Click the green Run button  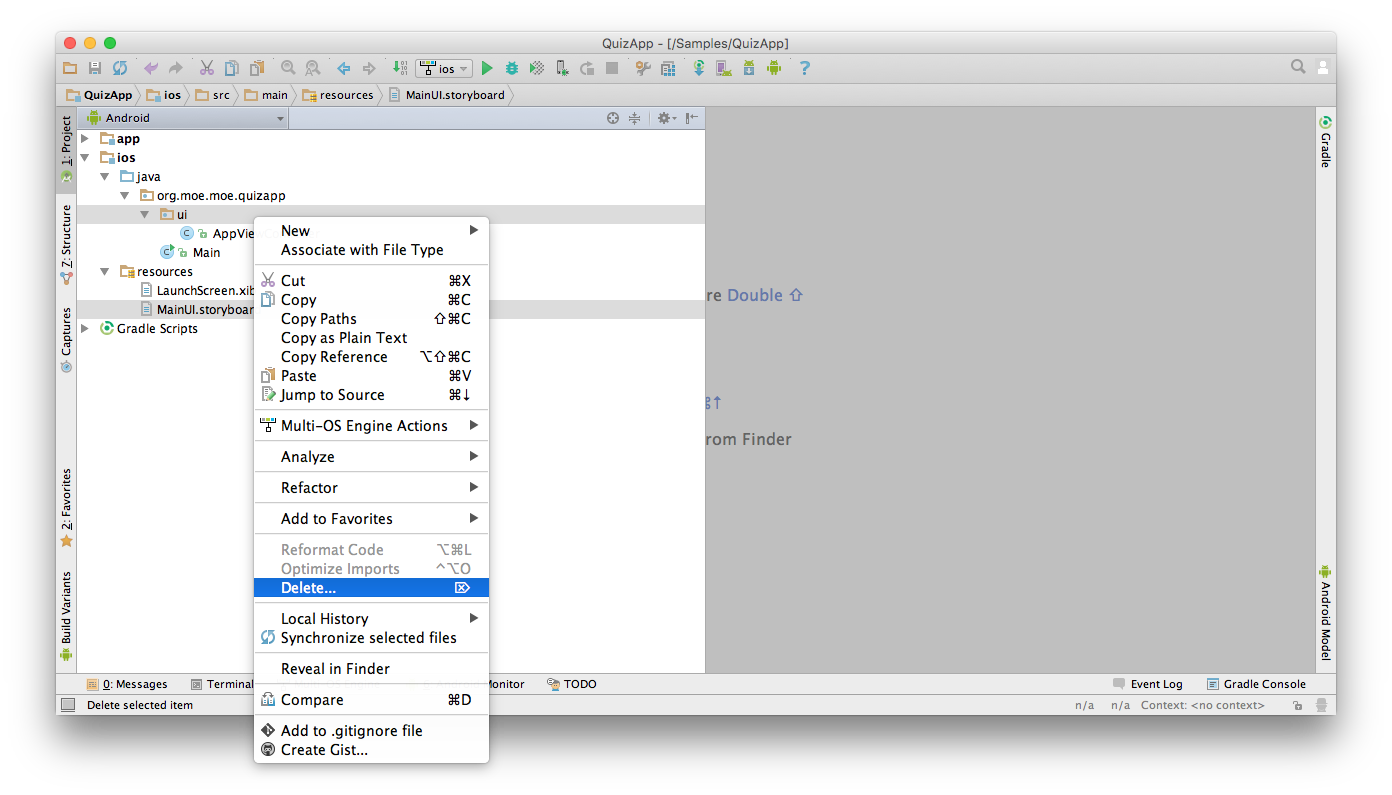(x=487, y=68)
